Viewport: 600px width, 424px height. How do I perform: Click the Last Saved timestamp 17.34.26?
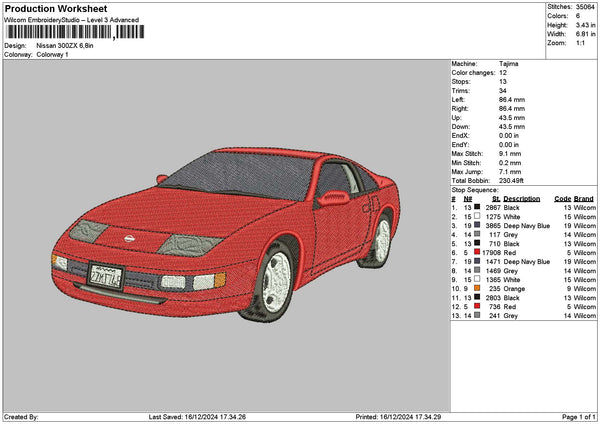[x=233, y=417]
